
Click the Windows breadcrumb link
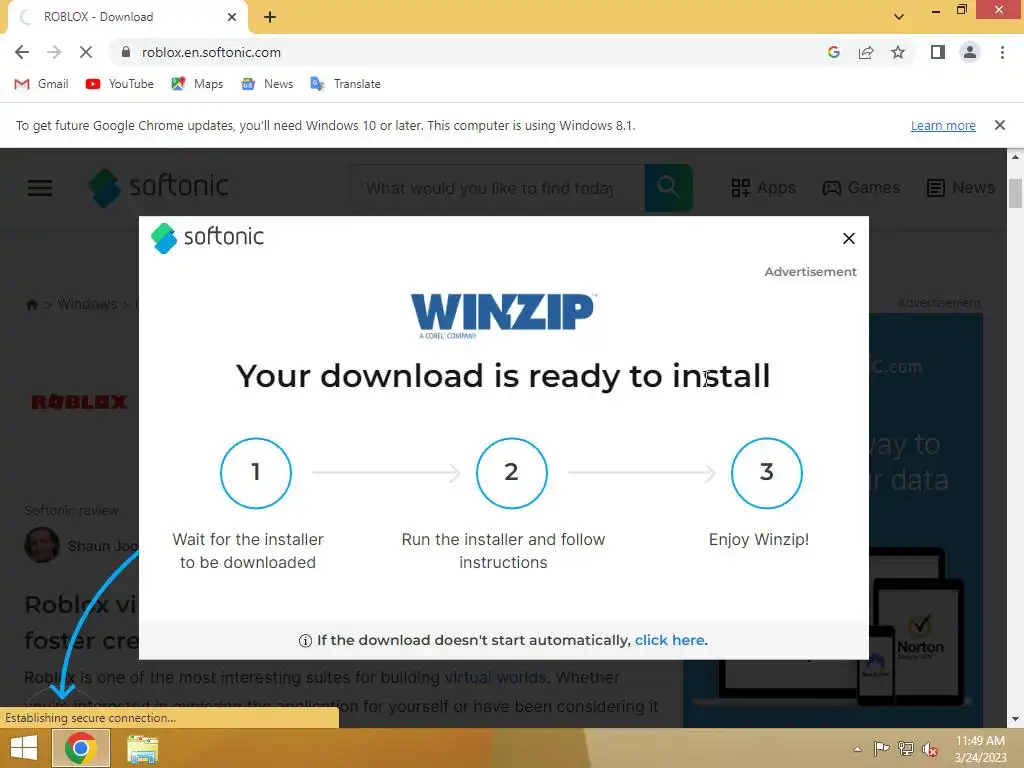(x=87, y=304)
